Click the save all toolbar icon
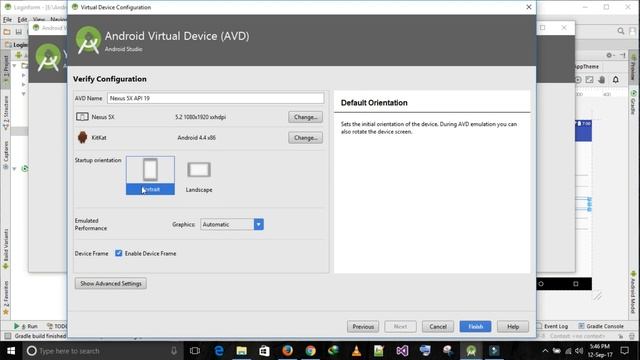640x360 pixels. click(19, 31)
